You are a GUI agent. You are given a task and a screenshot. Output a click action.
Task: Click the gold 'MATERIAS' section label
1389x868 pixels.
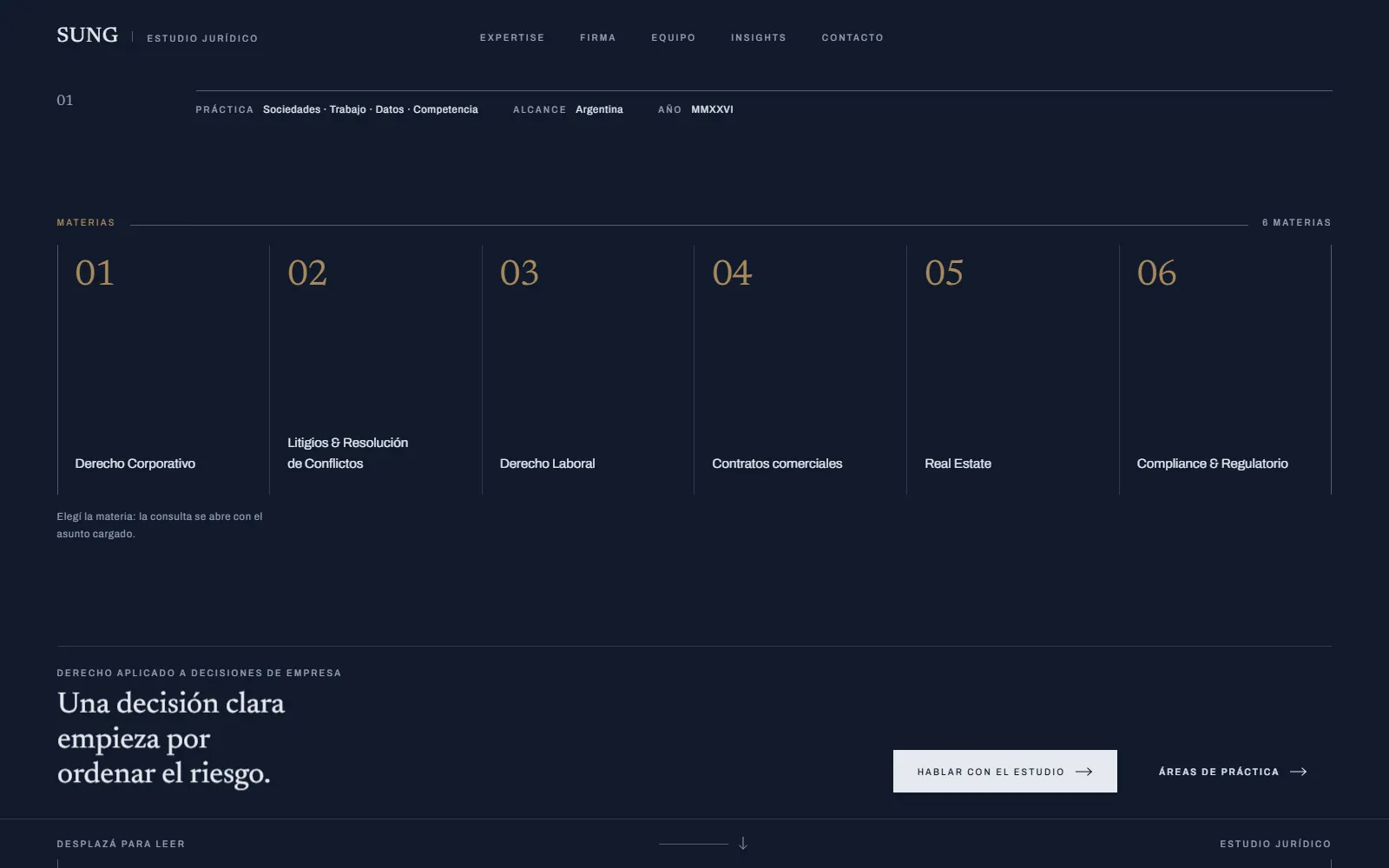click(86, 222)
